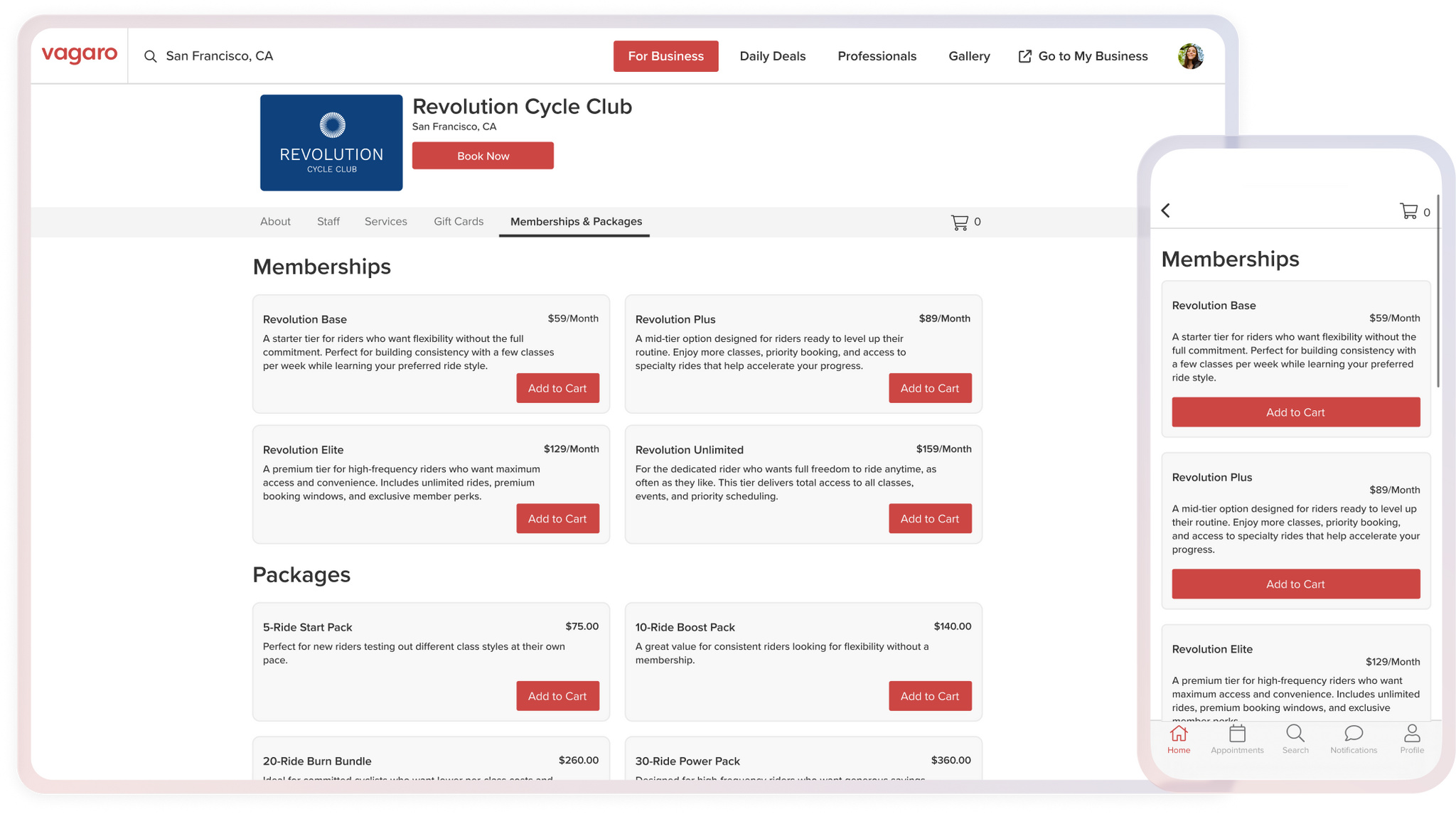Click the $129/Month price on mobile
The width and height of the screenshot is (1456, 814).
(x=1393, y=662)
